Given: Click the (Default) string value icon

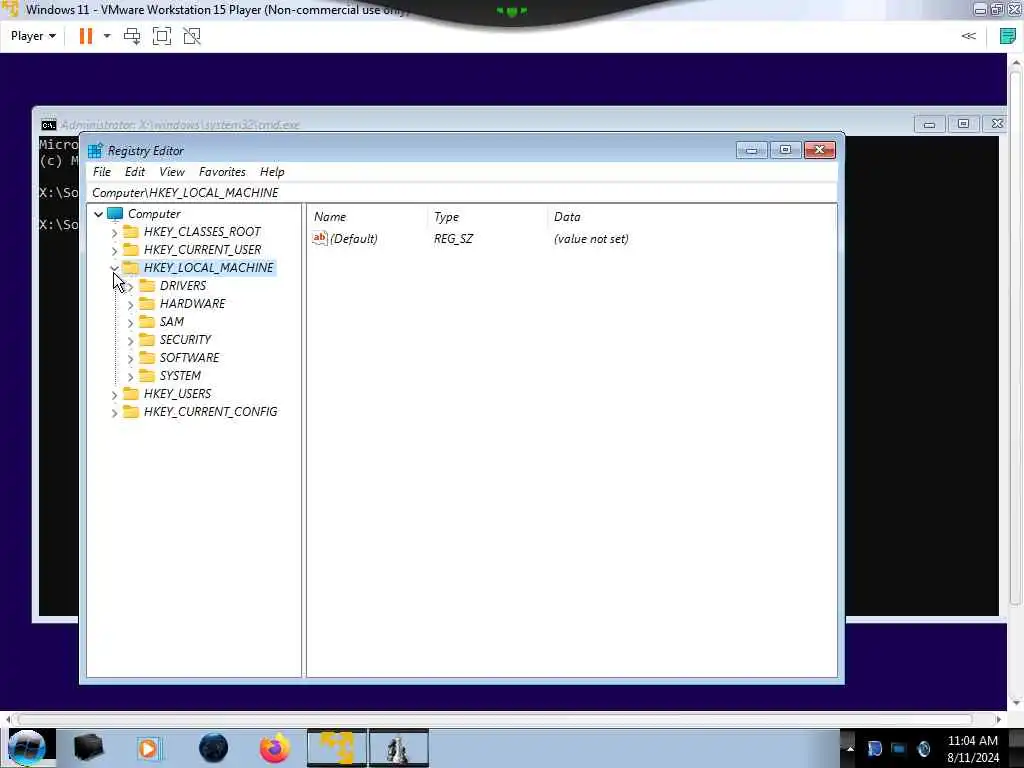Looking at the screenshot, I should [319, 238].
